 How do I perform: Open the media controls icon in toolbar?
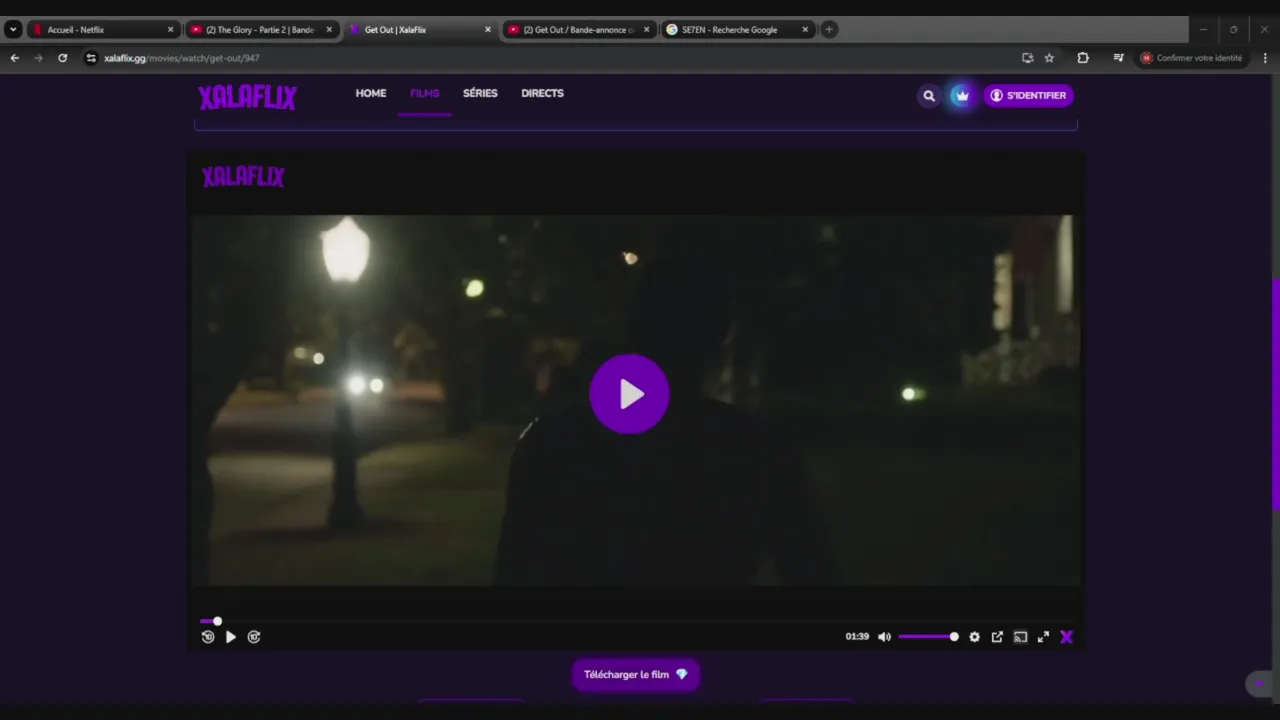point(1118,58)
